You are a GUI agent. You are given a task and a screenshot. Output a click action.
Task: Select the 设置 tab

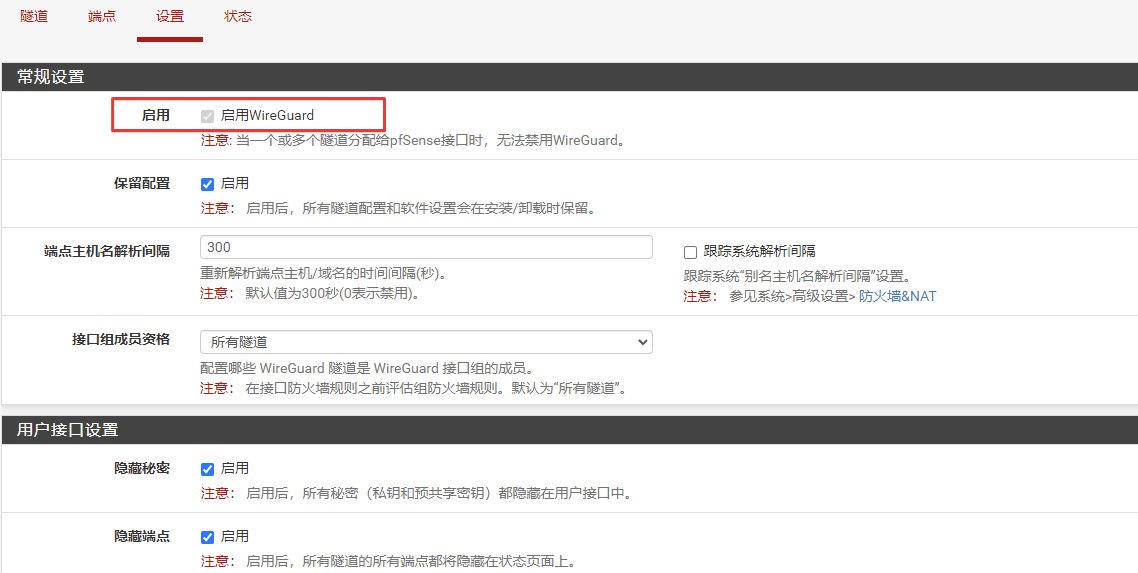point(170,17)
